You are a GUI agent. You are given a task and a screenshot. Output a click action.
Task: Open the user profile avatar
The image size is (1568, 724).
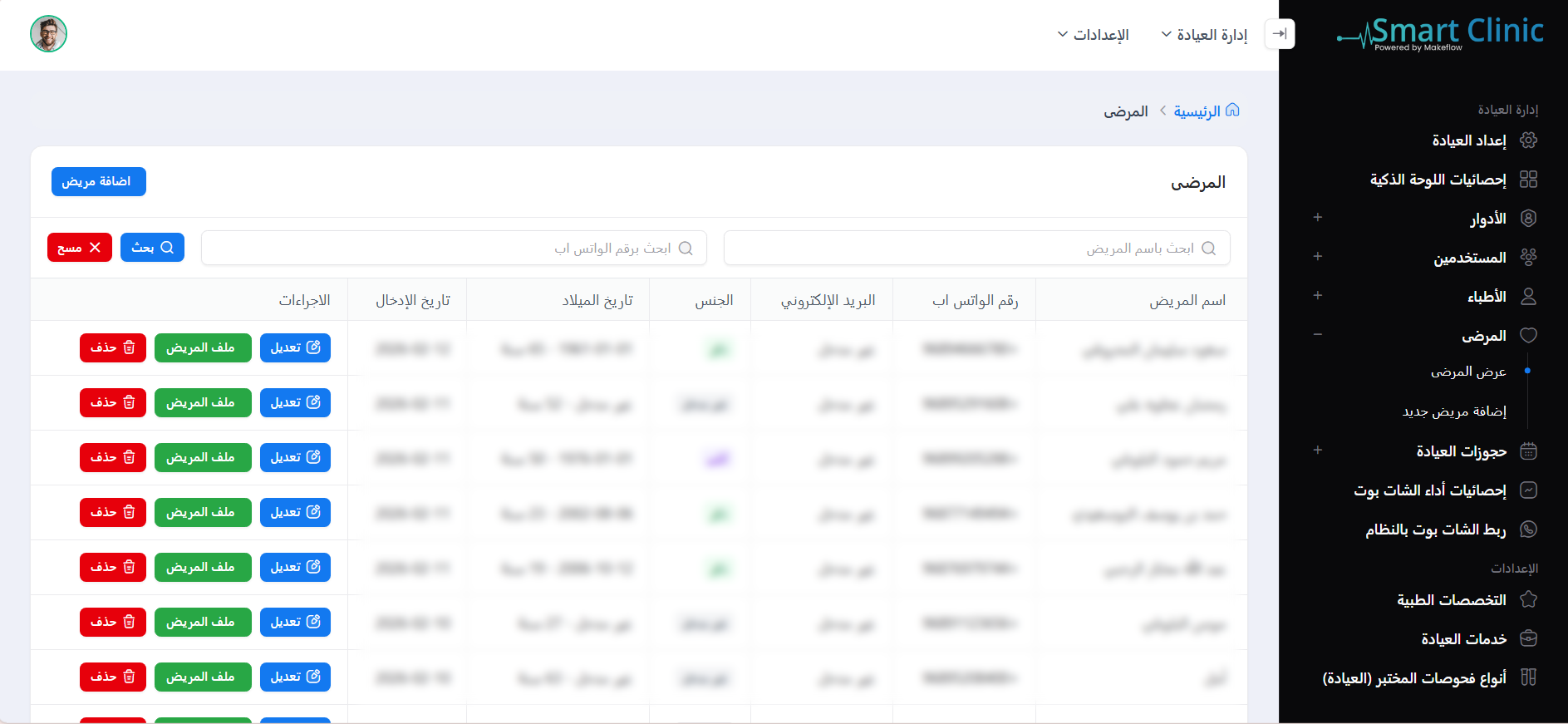[48, 34]
